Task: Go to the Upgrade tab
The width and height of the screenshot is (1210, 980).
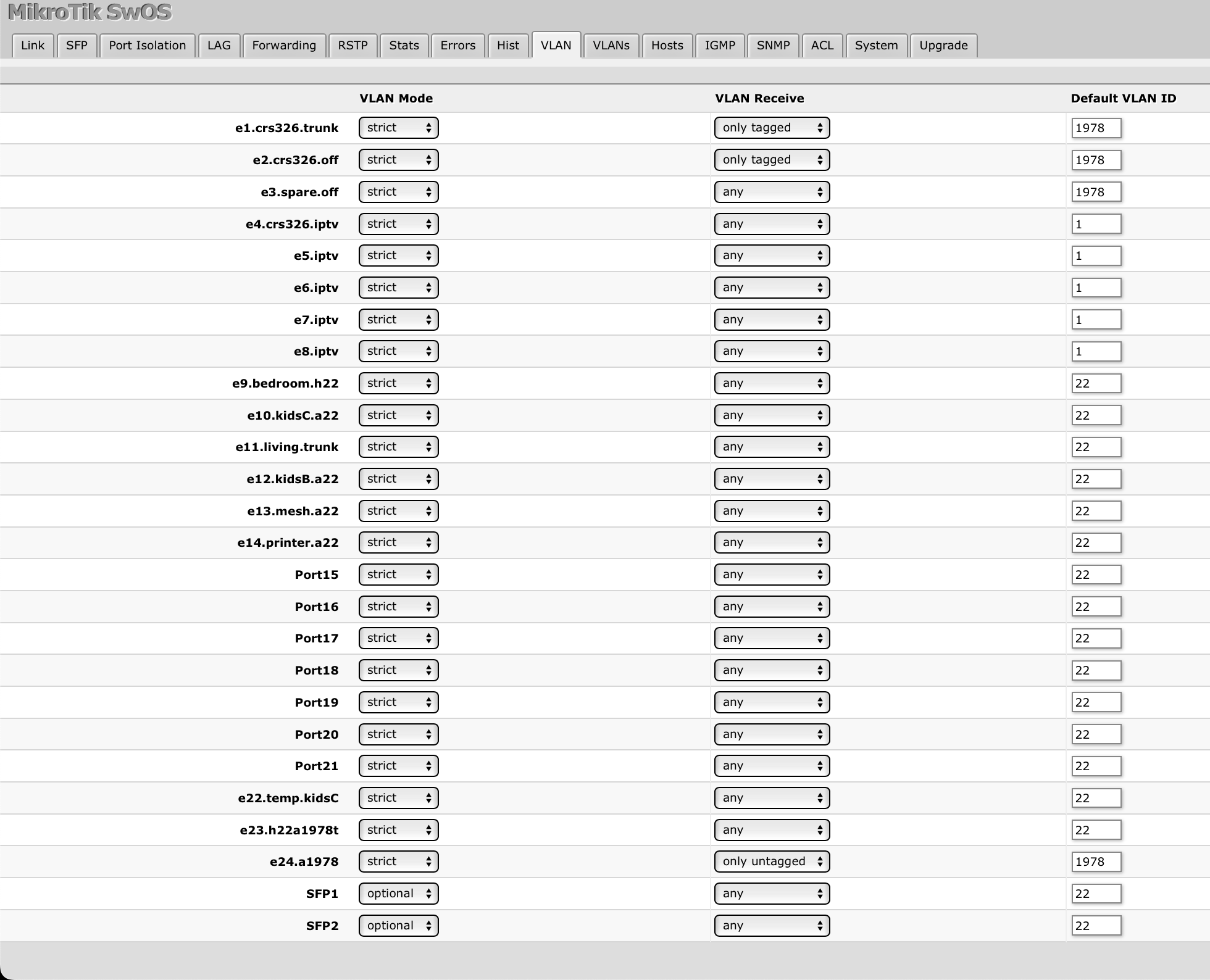Action: coord(943,46)
